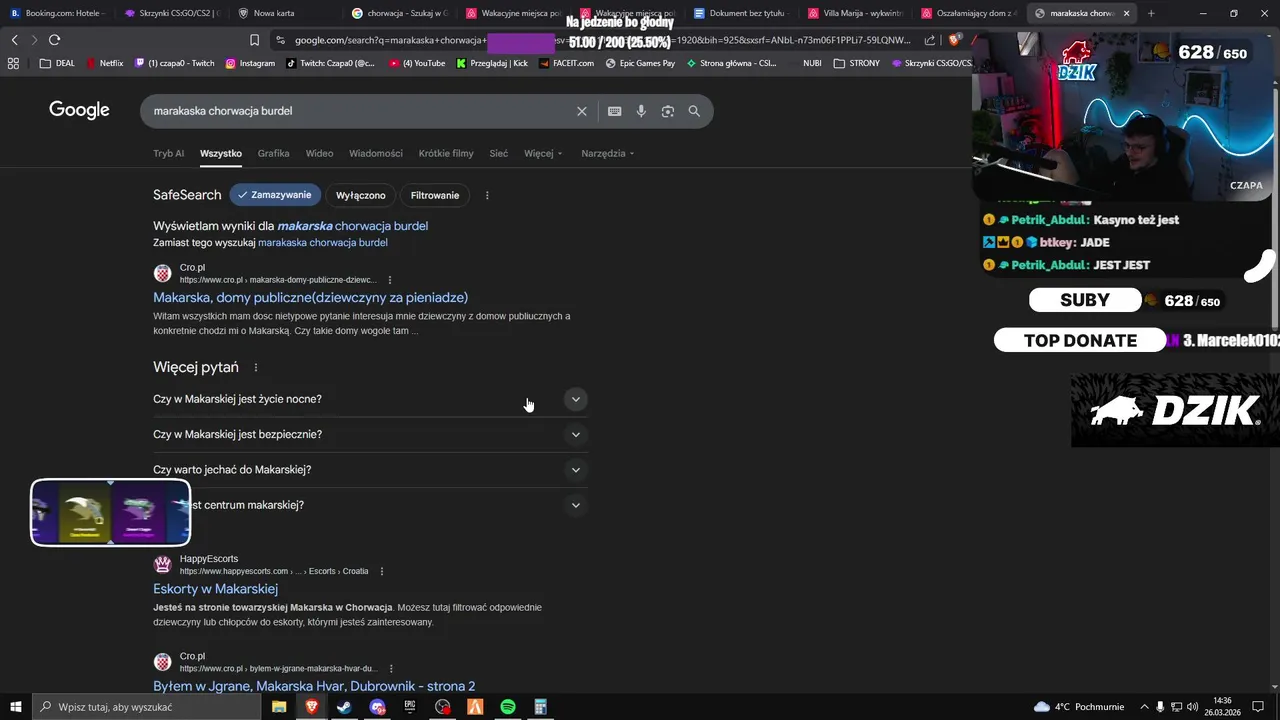The height and width of the screenshot is (720, 1280).
Task: Expand the centrum makarskiej question chevron
Action: point(575,505)
